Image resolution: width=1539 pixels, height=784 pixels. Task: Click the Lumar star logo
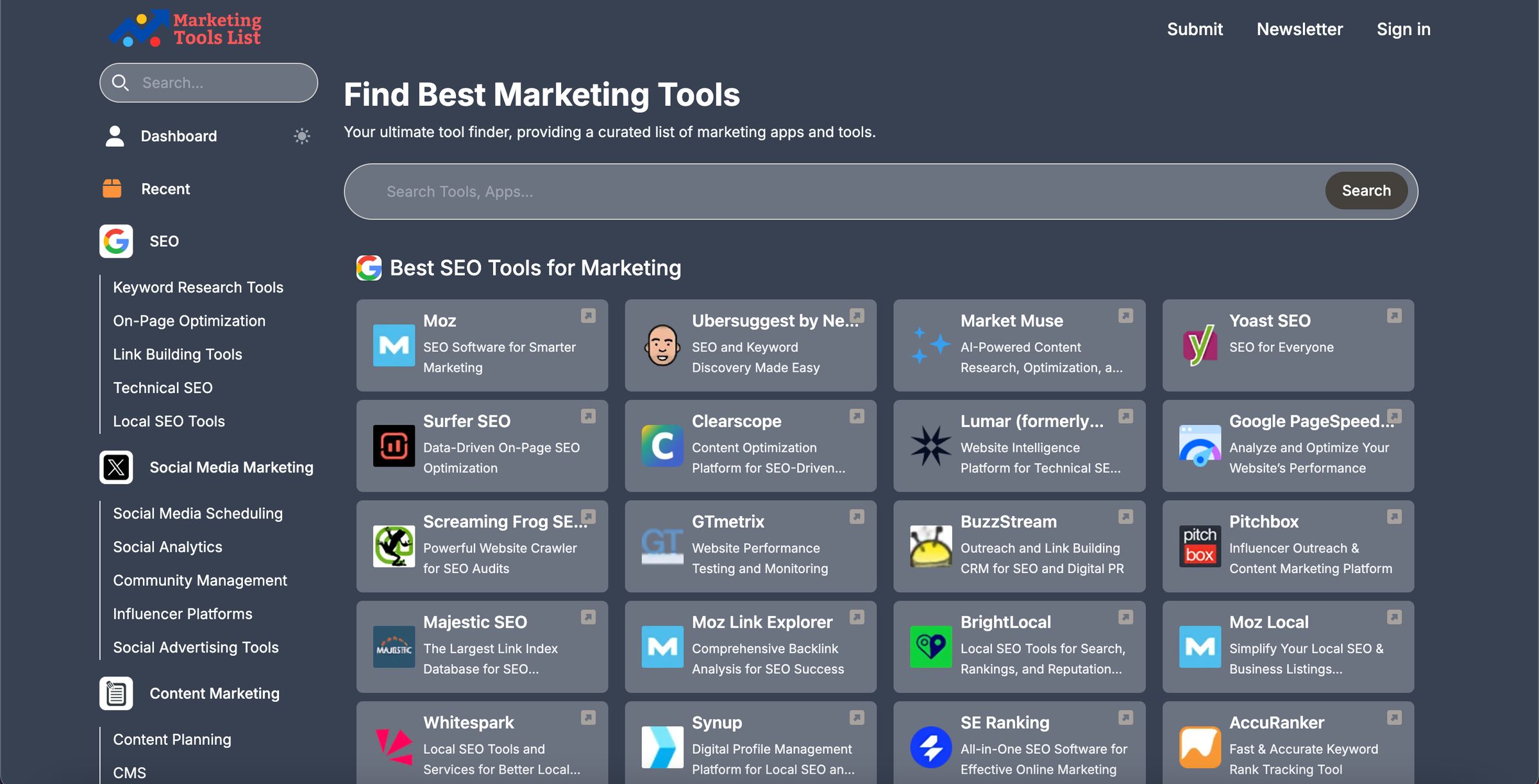[x=931, y=446]
